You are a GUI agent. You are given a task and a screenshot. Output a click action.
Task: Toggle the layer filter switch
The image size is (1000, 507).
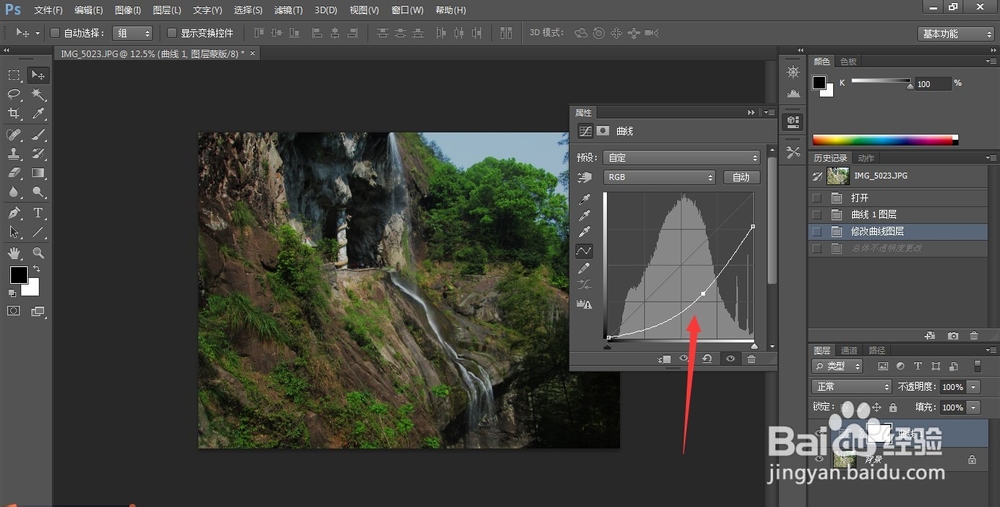point(977,365)
